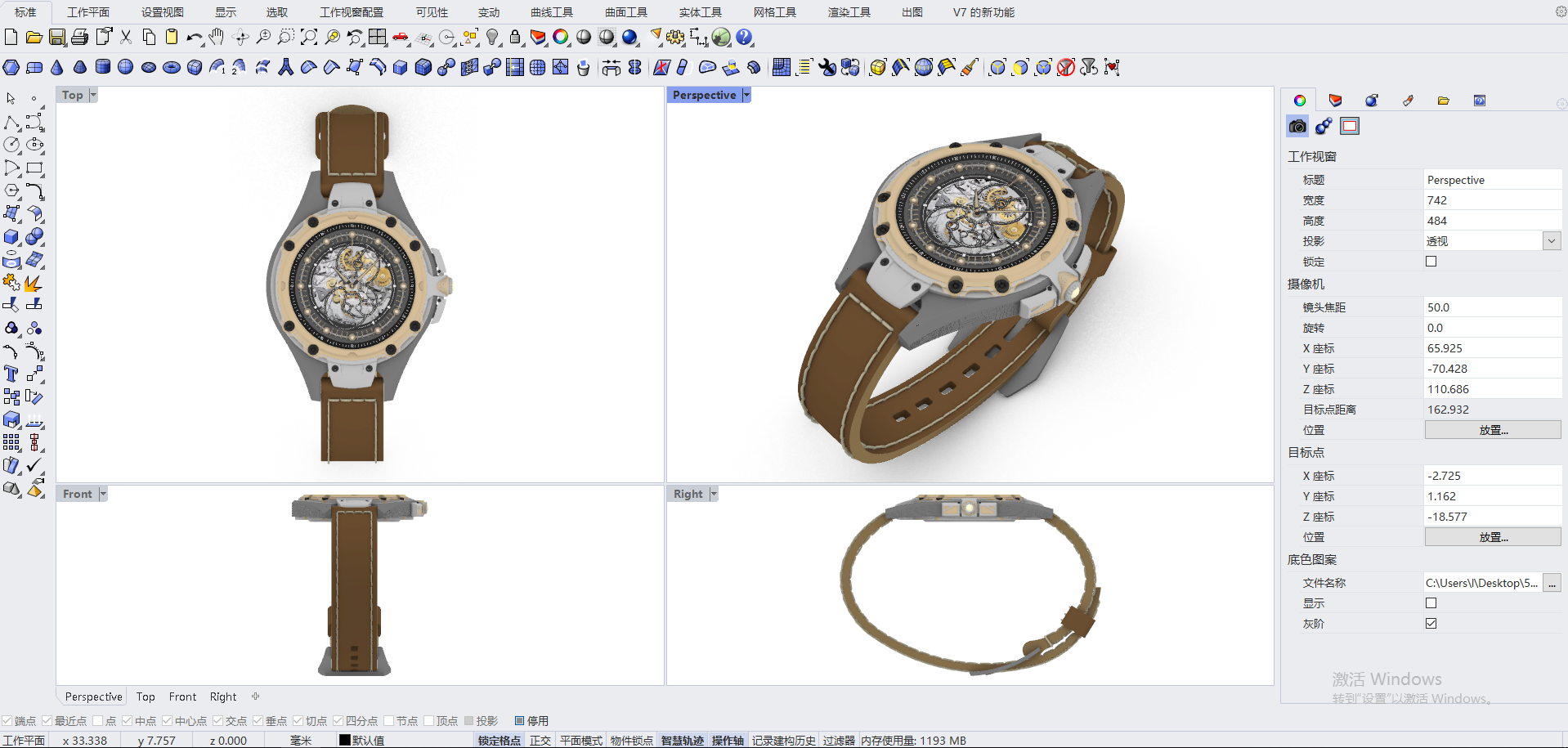The image size is (1568, 748).
Task: Browse wallpaper file with the ... button
Action: (1552, 583)
